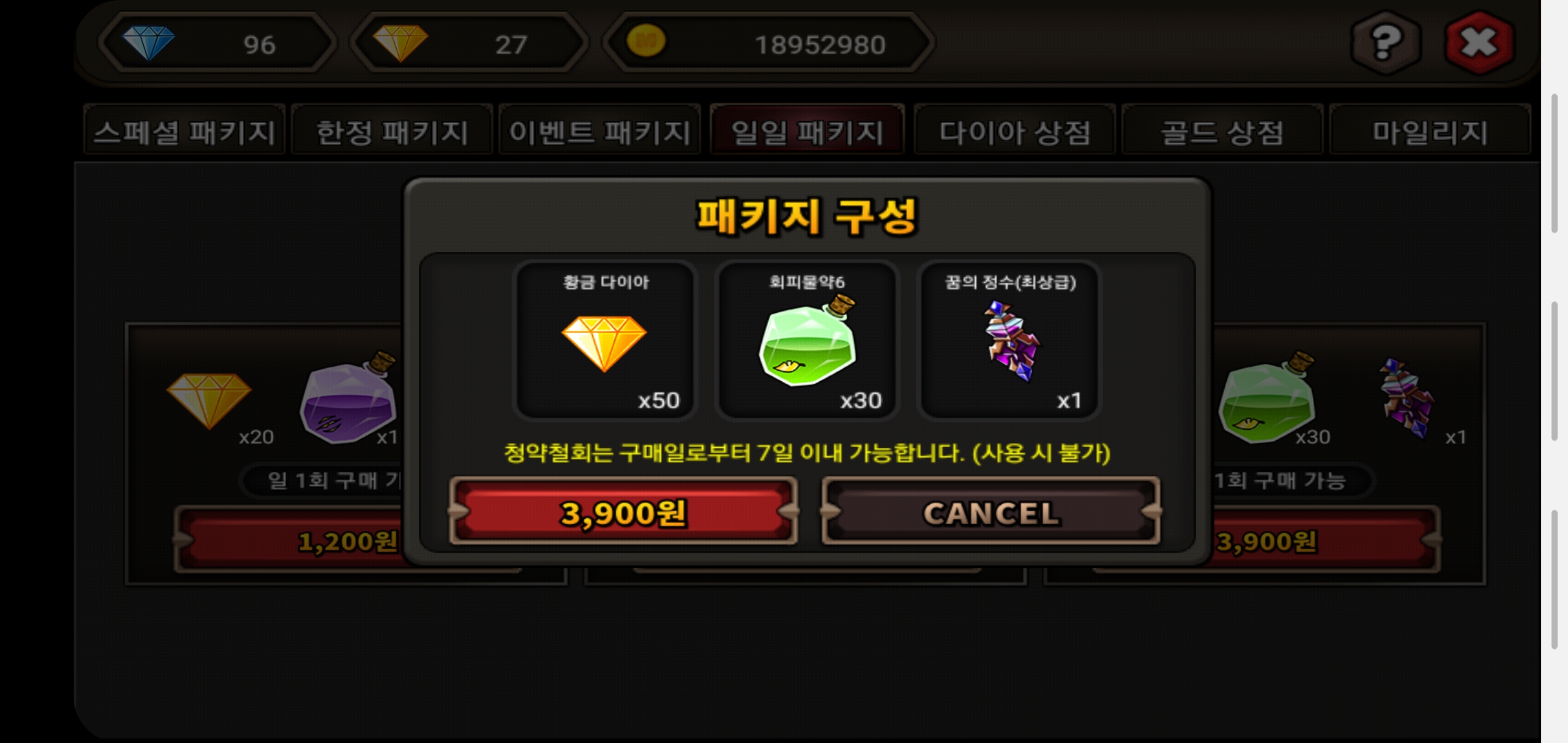Switch to 마일리지 tab

(x=1430, y=131)
